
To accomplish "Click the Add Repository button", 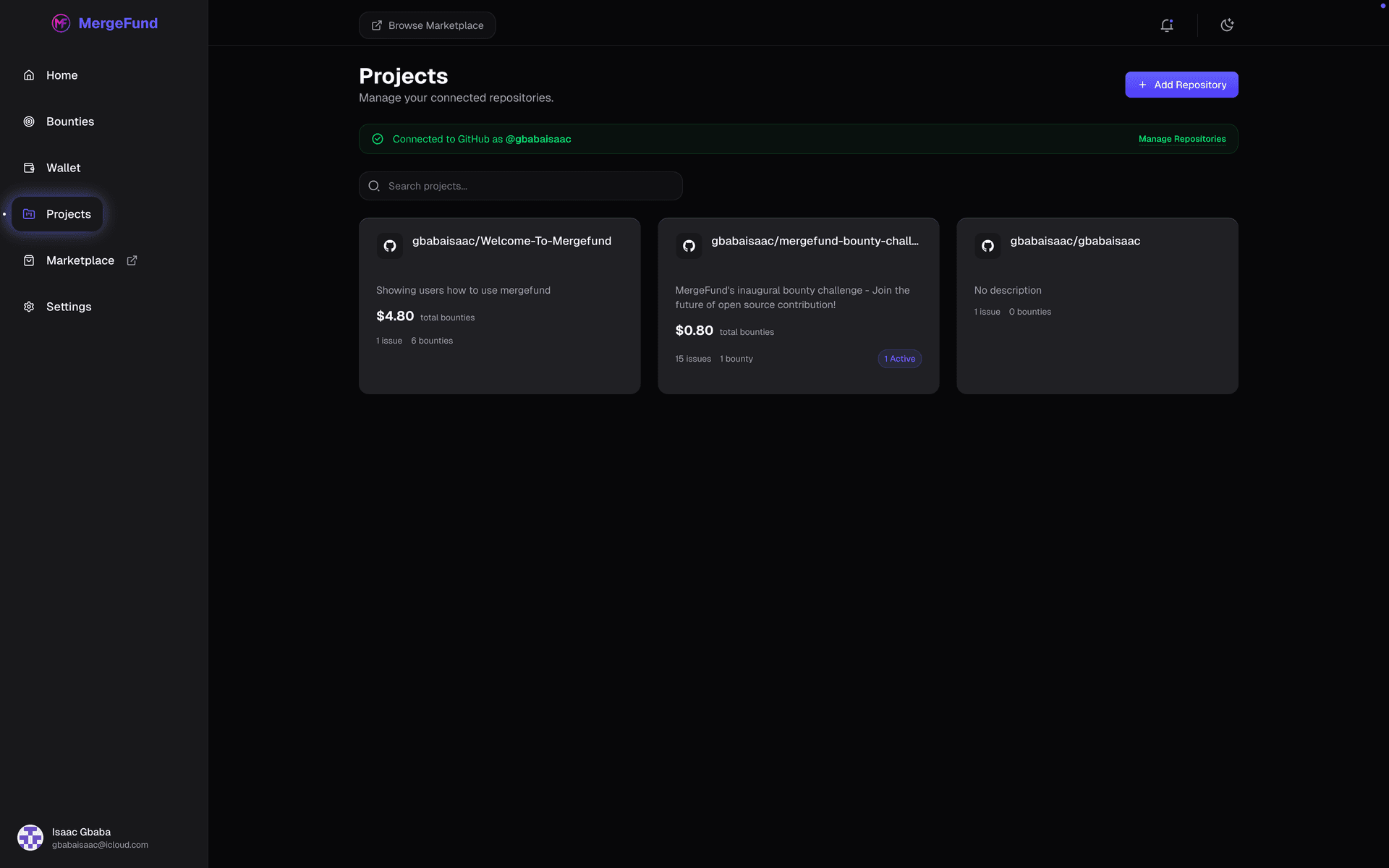I will click(x=1181, y=84).
